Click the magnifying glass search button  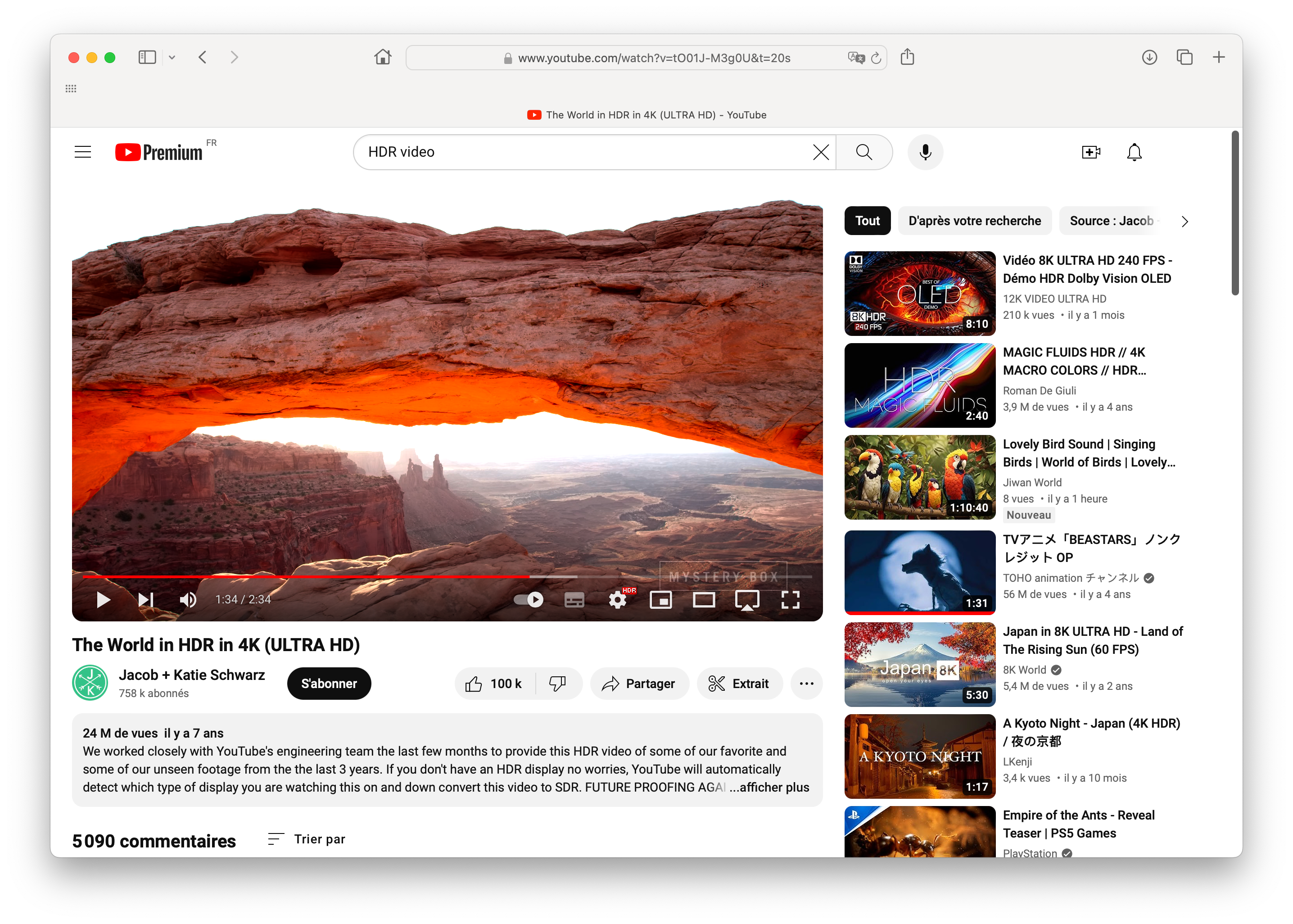point(864,152)
